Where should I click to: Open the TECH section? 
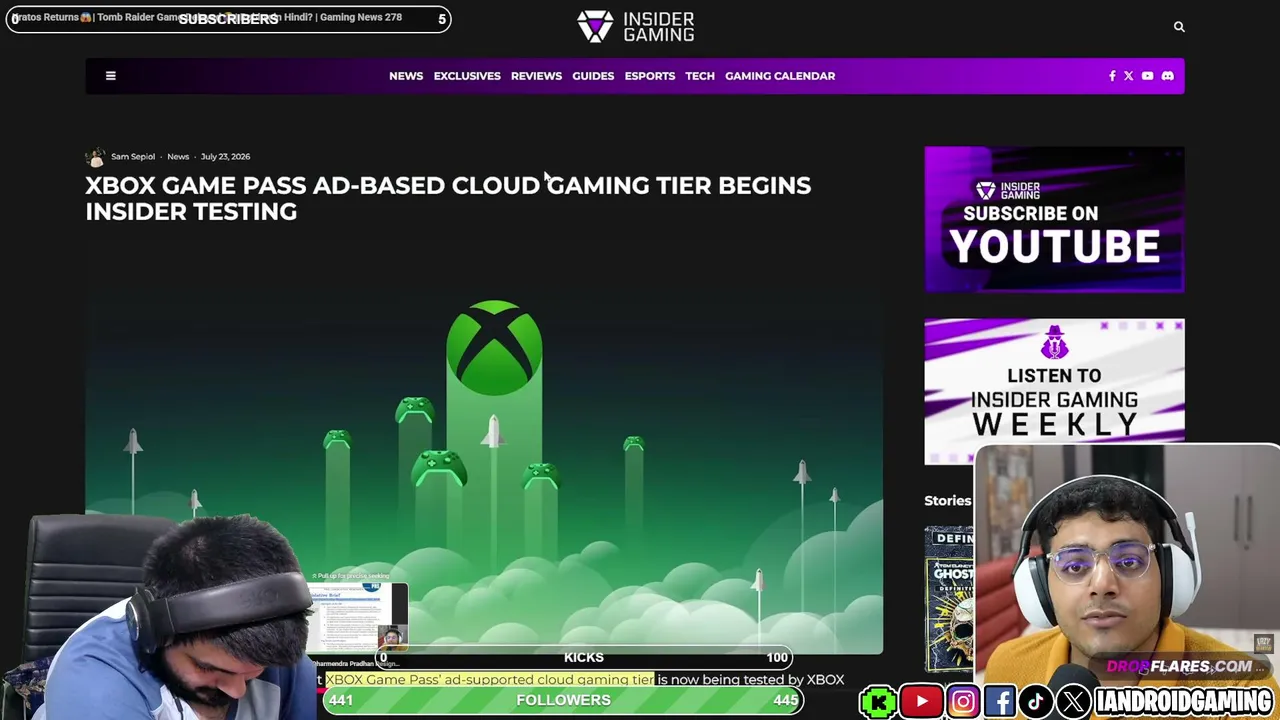tap(700, 76)
